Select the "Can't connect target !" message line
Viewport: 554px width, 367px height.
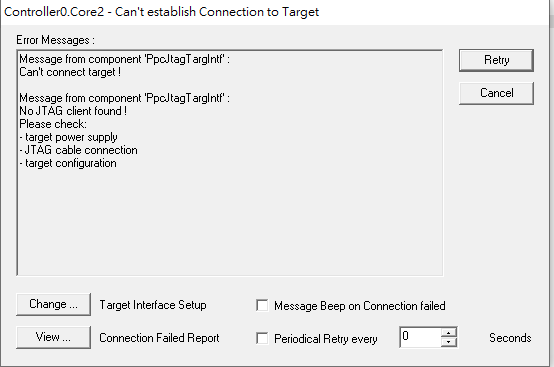coord(70,72)
